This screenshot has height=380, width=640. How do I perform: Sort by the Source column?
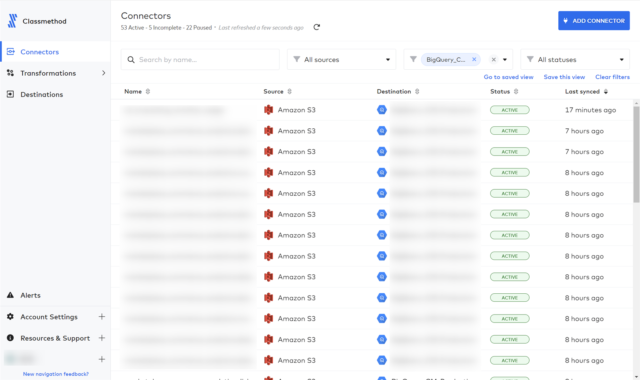278,91
